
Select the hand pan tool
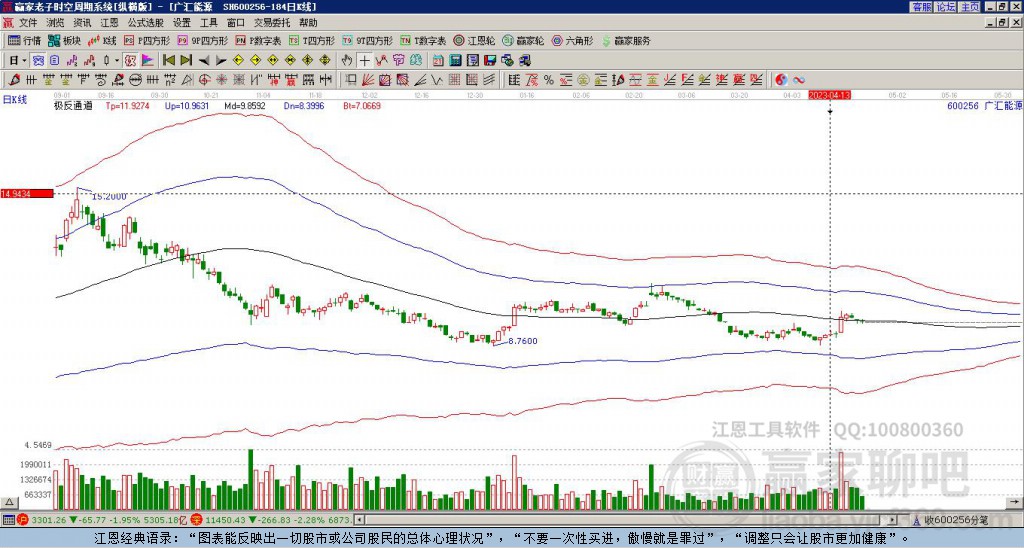click(347, 61)
